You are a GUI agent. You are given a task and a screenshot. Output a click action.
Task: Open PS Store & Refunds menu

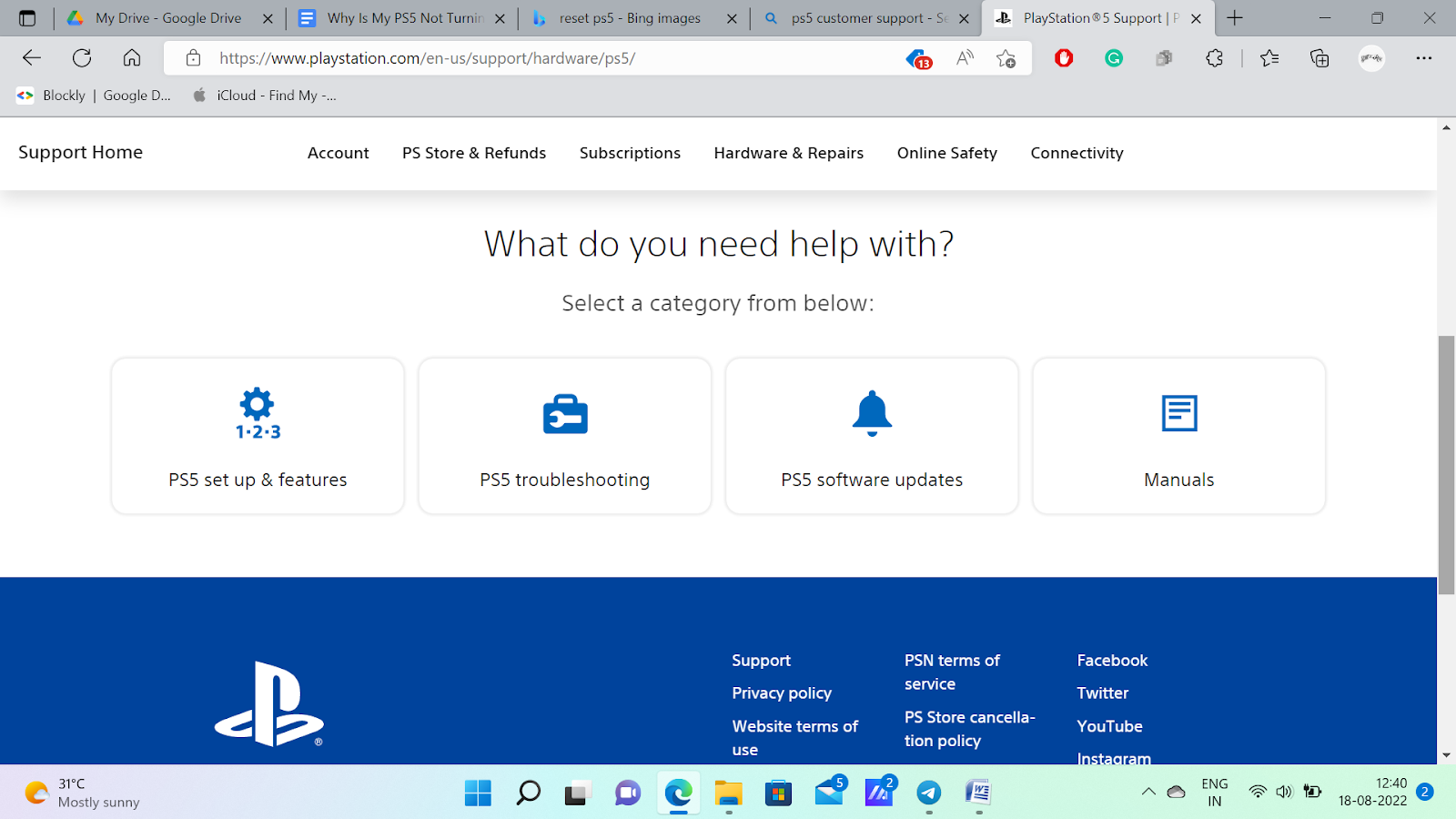[474, 153]
